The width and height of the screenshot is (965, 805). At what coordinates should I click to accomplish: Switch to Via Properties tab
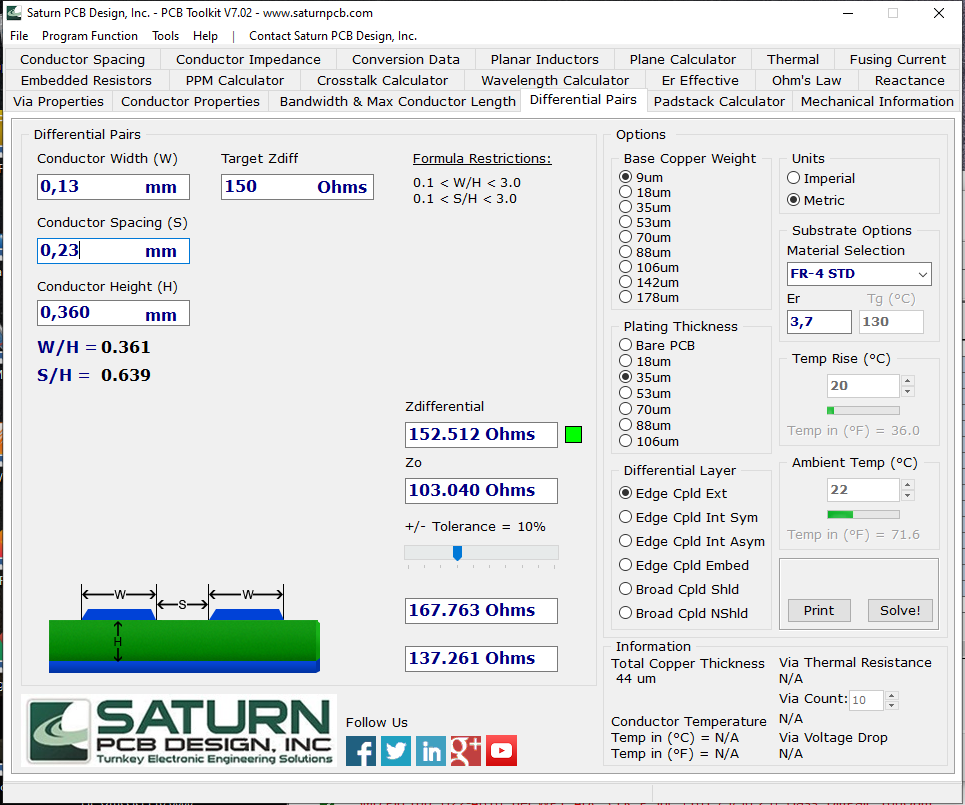[x=58, y=102]
